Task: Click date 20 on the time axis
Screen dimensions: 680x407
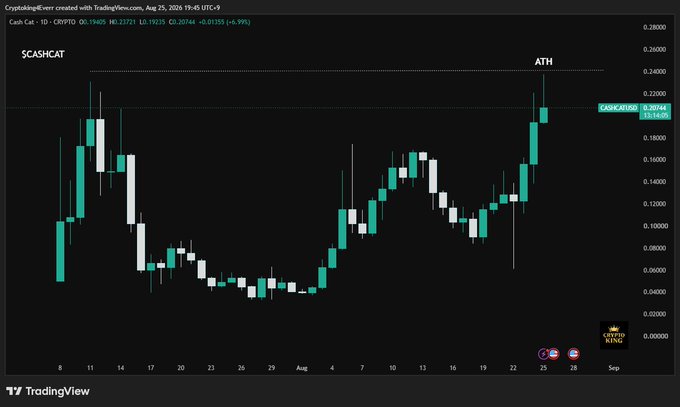Action: pos(181,368)
